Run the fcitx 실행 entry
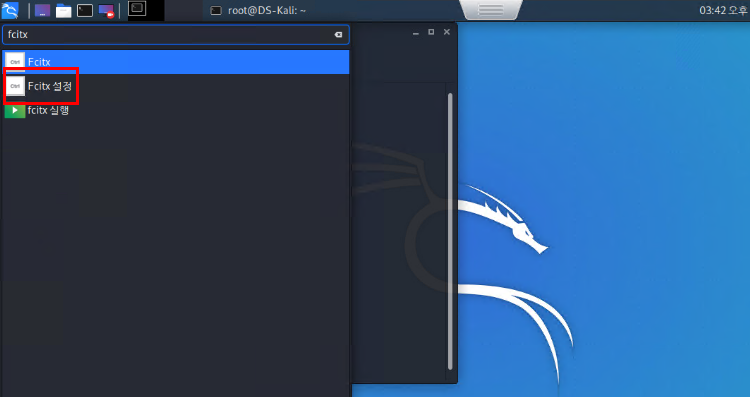The image size is (750, 397). (x=176, y=110)
